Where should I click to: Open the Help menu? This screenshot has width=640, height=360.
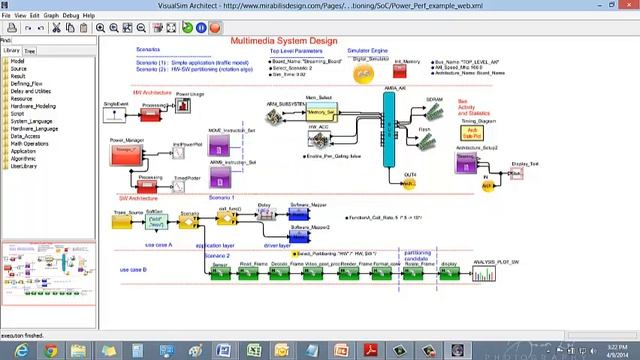point(89,16)
